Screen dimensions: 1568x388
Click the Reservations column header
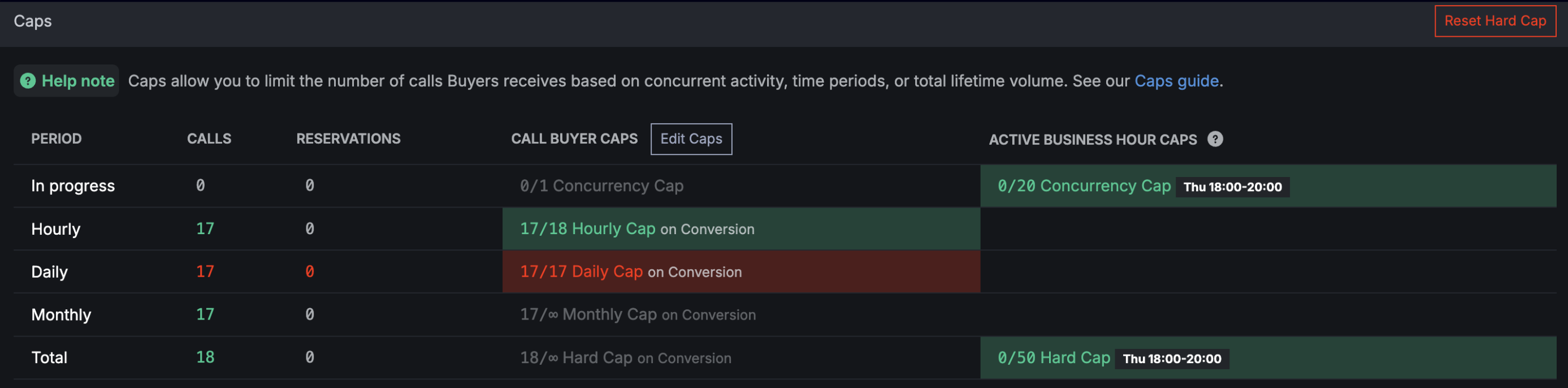tap(348, 139)
